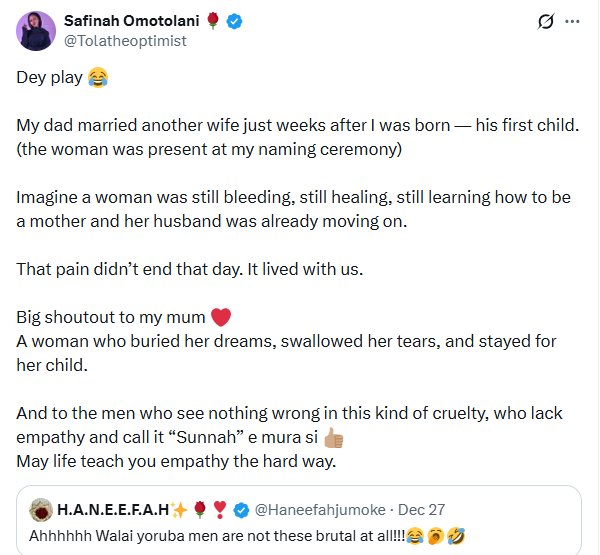Click the Grok explain-post icon
This screenshot has height=555, width=600.
coord(546,20)
